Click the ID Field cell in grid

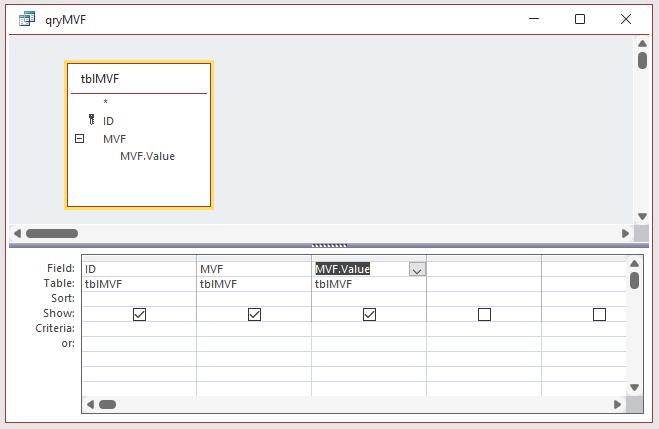[139, 269]
